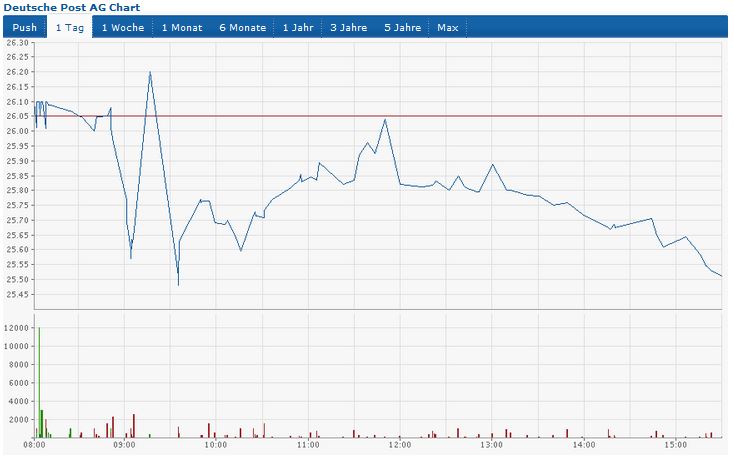Show the 6 Monate chart
Viewport: 734px width, 463px height.
click(x=242, y=27)
